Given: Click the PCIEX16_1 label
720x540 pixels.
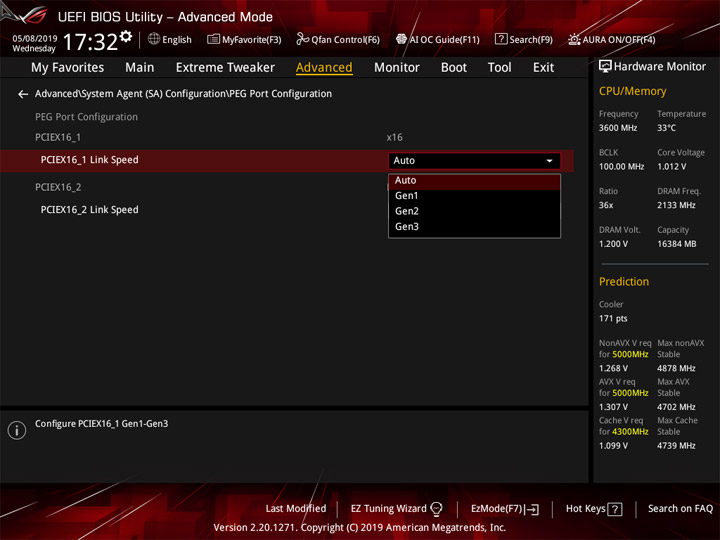Looking at the screenshot, I should click(x=58, y=137).
